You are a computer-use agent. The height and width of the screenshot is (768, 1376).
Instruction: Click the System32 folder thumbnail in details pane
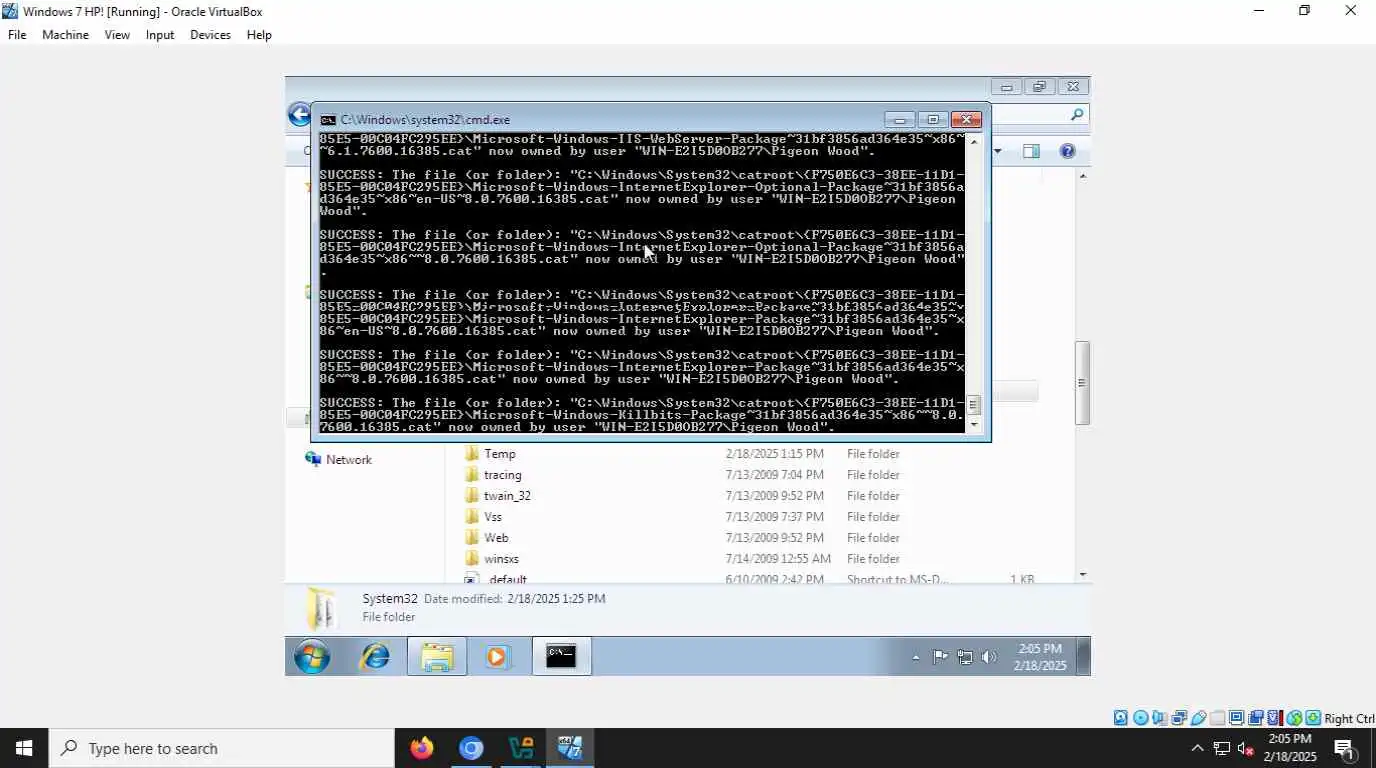[x=322, y=608]
